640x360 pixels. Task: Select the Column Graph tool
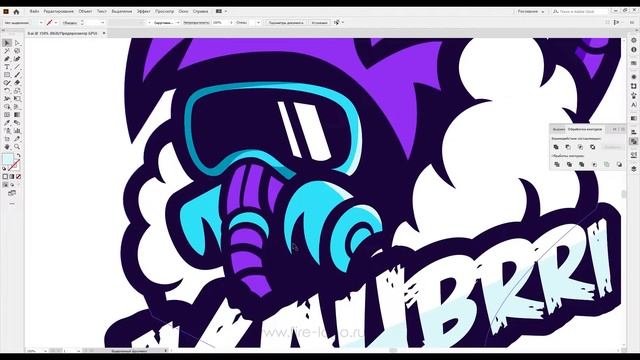click(17, 131)
